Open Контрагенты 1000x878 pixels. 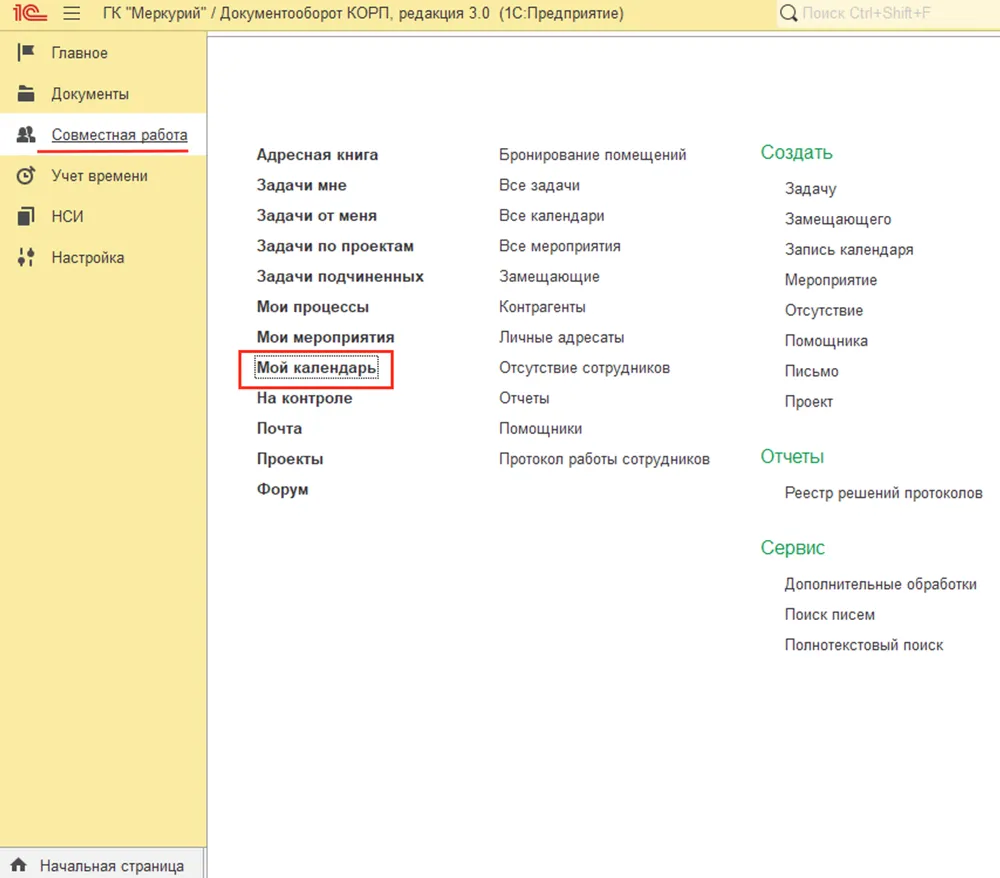point(542,307)
